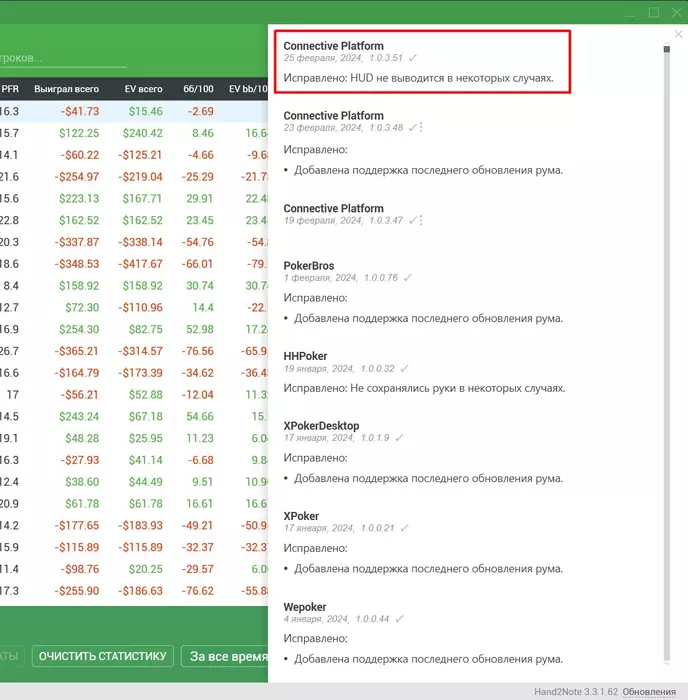
Task: Click the player search field
Action: click(x=63, y=58)
